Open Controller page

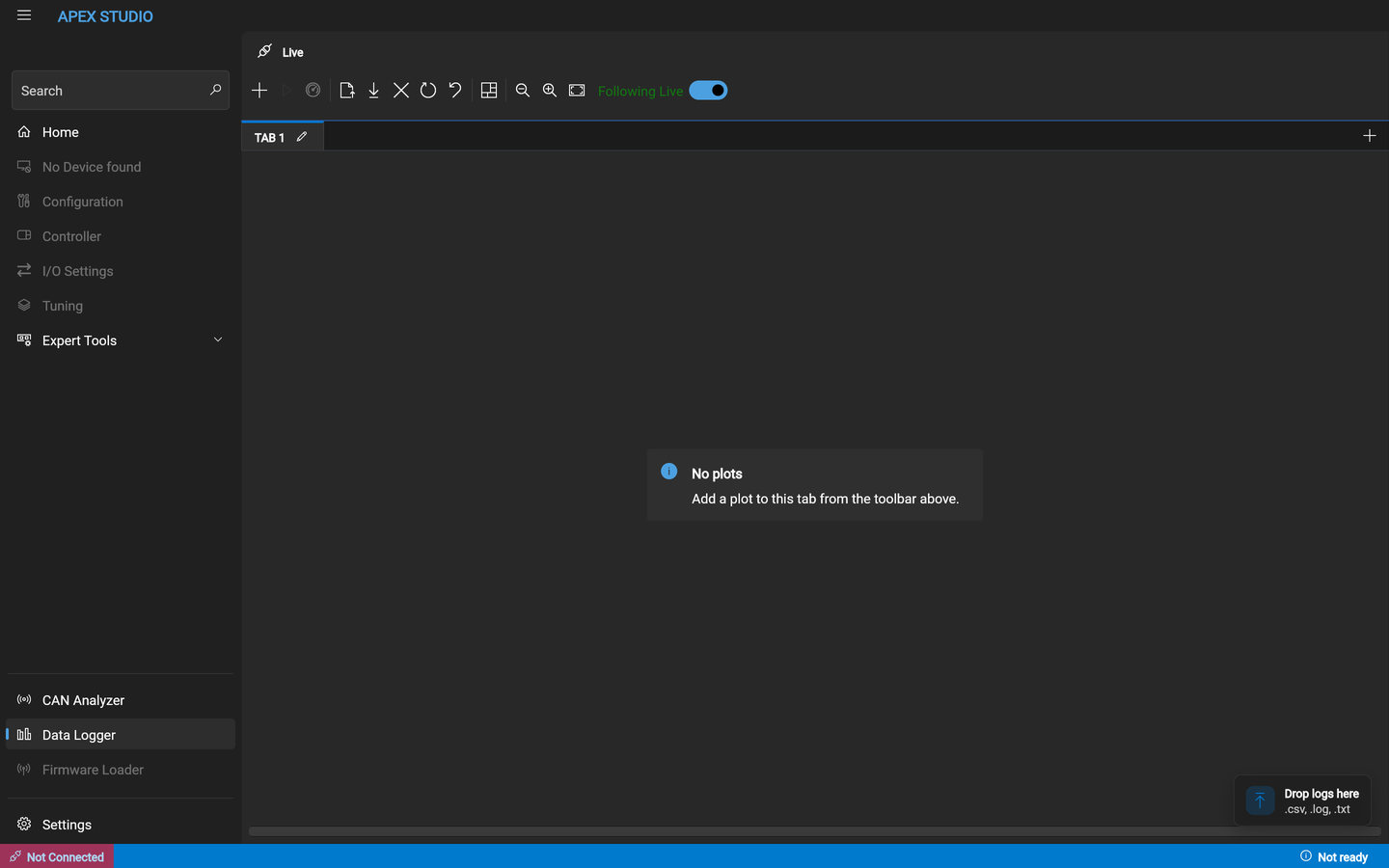point(121,236)
